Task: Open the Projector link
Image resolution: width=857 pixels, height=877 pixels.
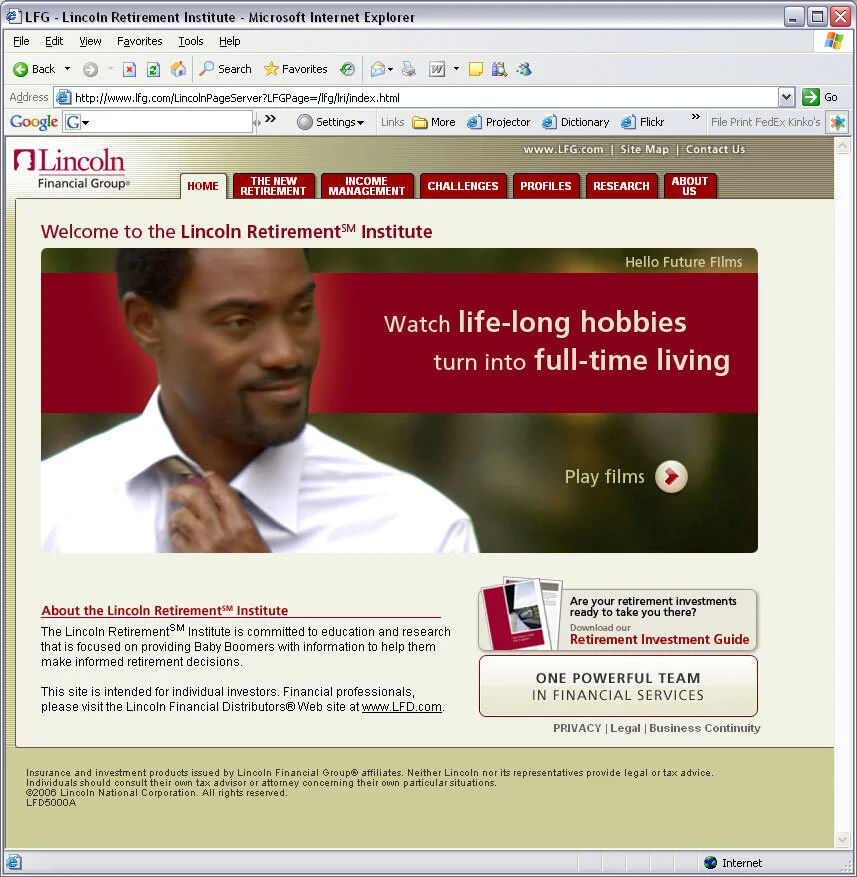Action: (498, 122)
